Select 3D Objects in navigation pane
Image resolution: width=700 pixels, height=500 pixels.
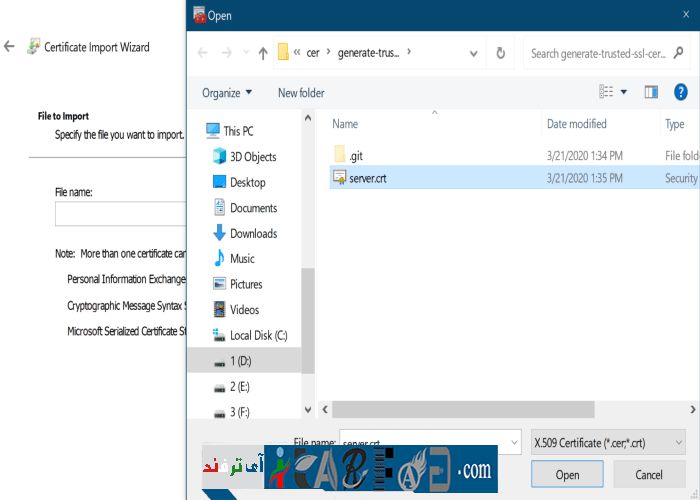click(252, 157)
